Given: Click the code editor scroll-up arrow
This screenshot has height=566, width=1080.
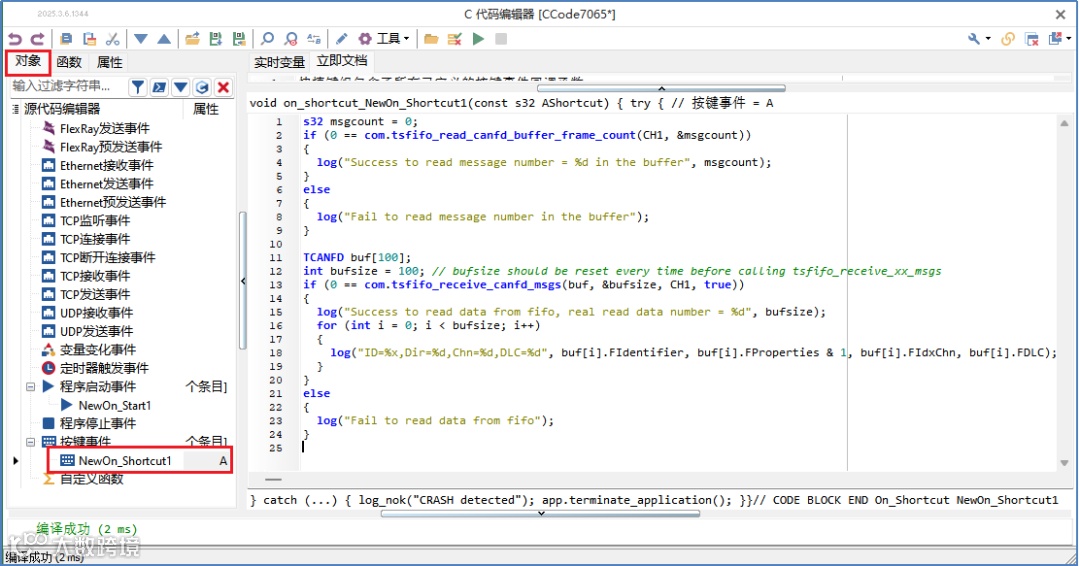Looking at the screenshot, I should tap(1064, 124).
